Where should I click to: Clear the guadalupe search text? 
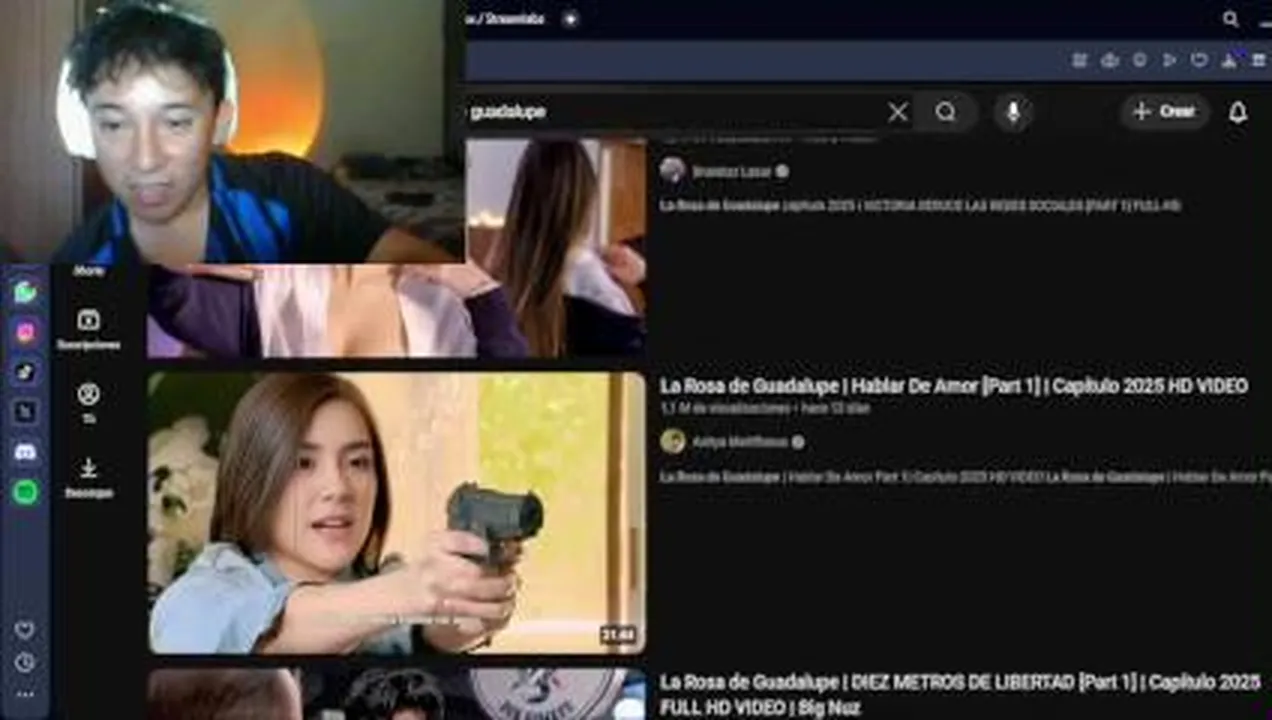(x=898, y=112)
